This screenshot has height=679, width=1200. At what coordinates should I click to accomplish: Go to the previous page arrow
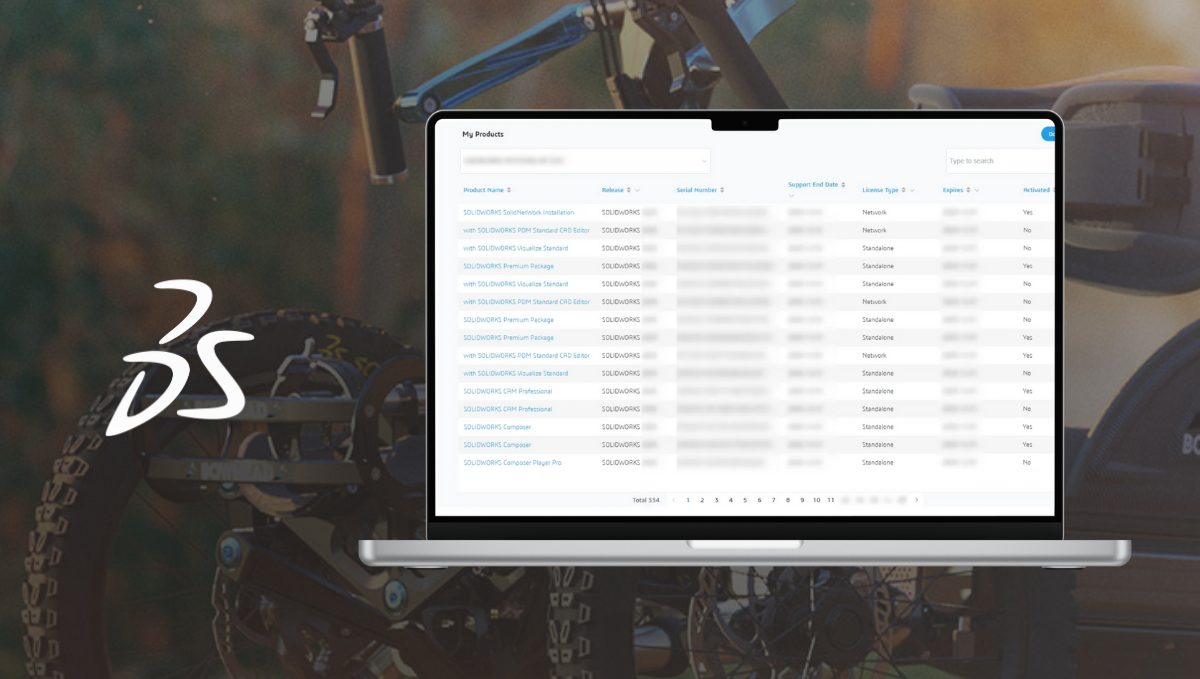pyautogui.click(x=674, y=500)
